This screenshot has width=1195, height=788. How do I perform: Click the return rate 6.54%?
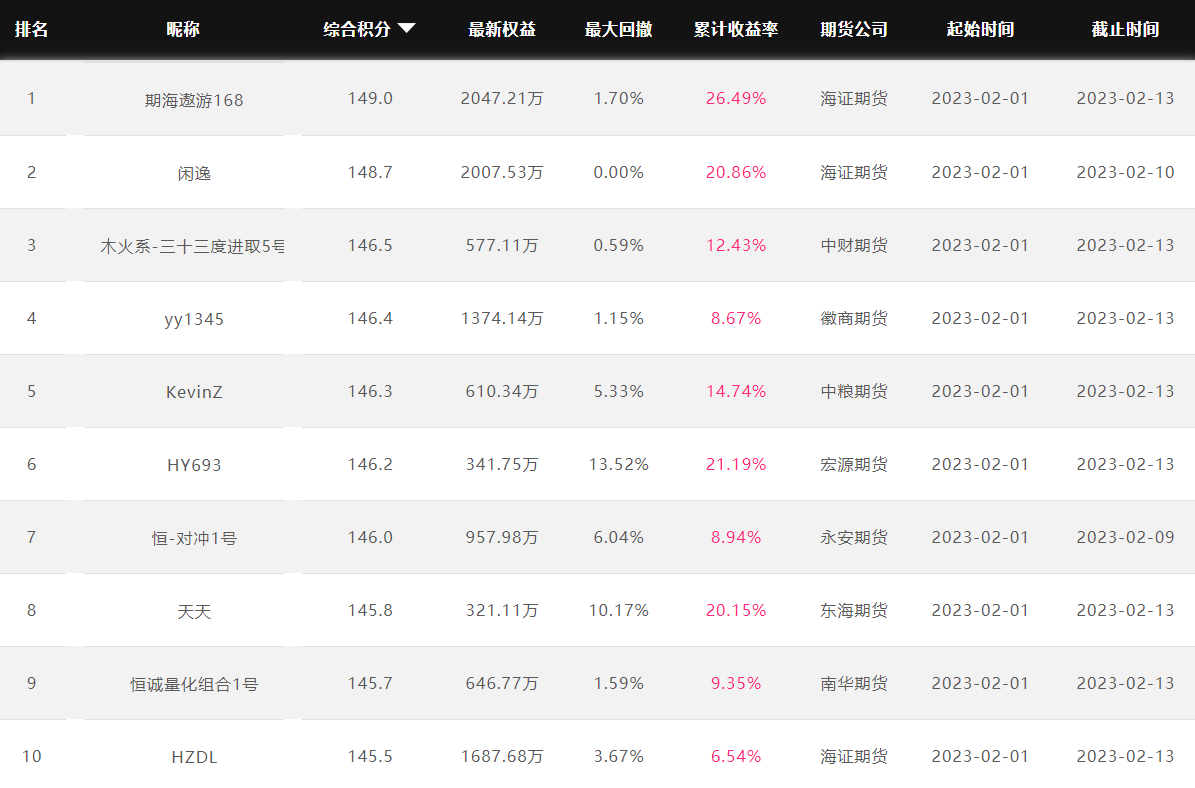pos(736,756)
